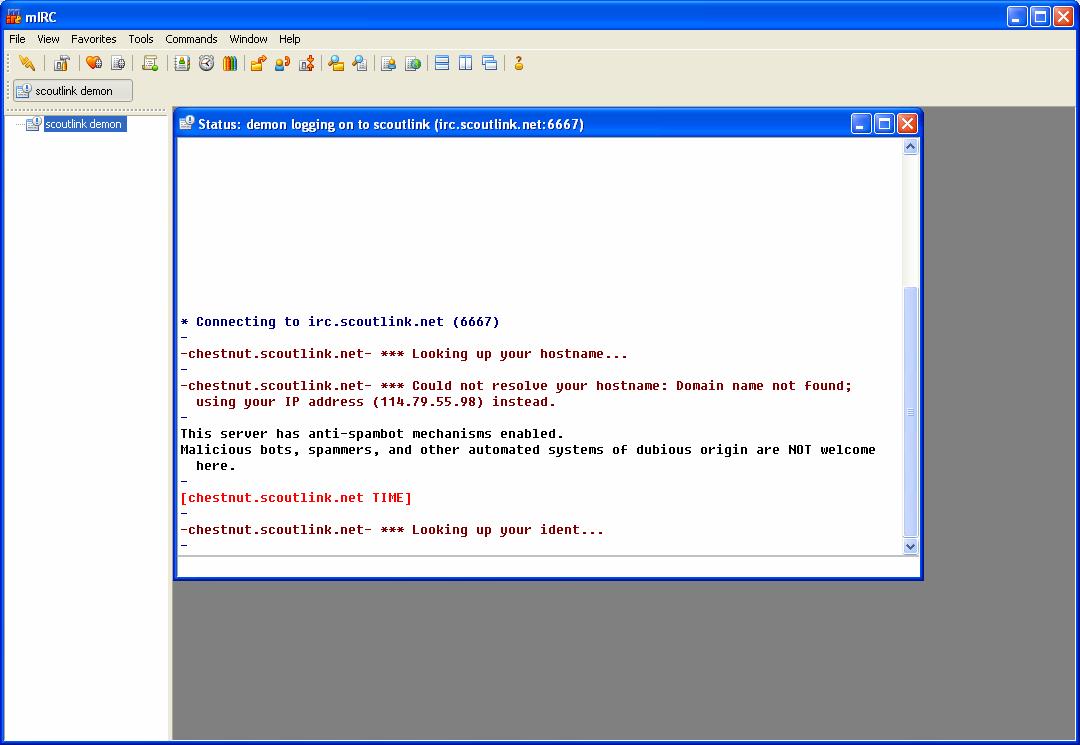Minimize the Status child window
Image resolution: width=1080 pixels, height=745 pixels.
pyautogui.click(x=861, y=124)
